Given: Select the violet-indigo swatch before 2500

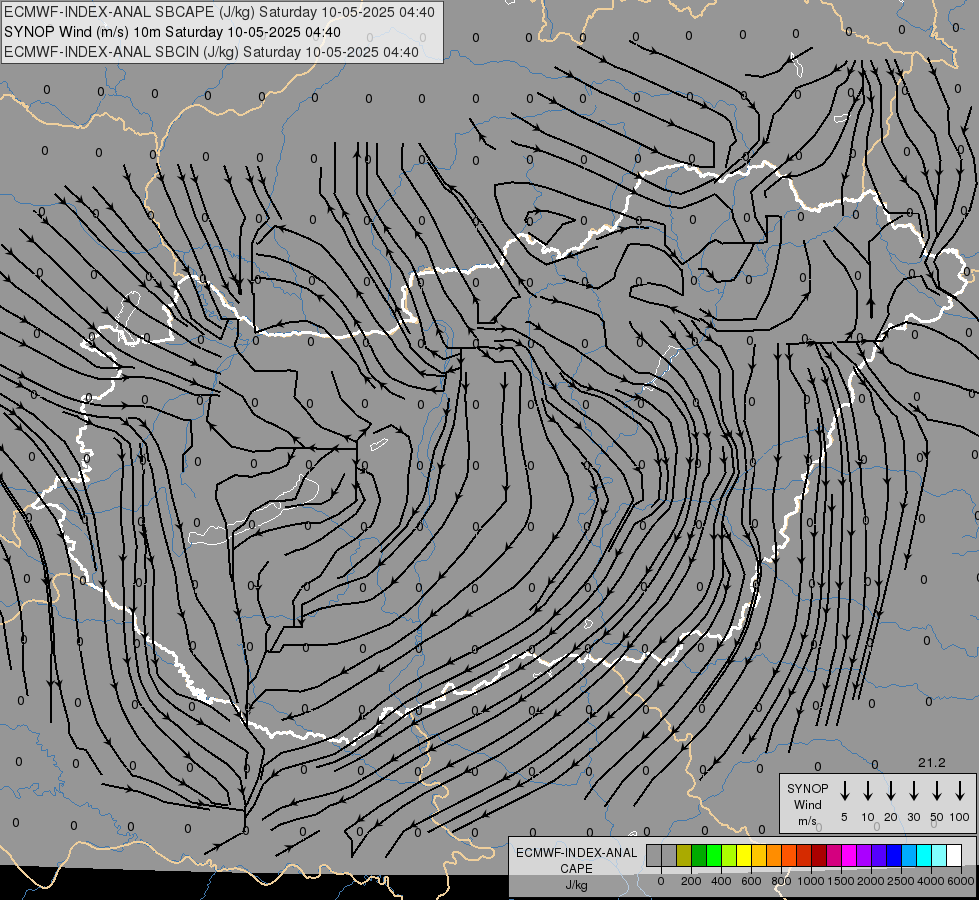Looking at the screenshot, I should pyautogui.click(x=878, y=855).
